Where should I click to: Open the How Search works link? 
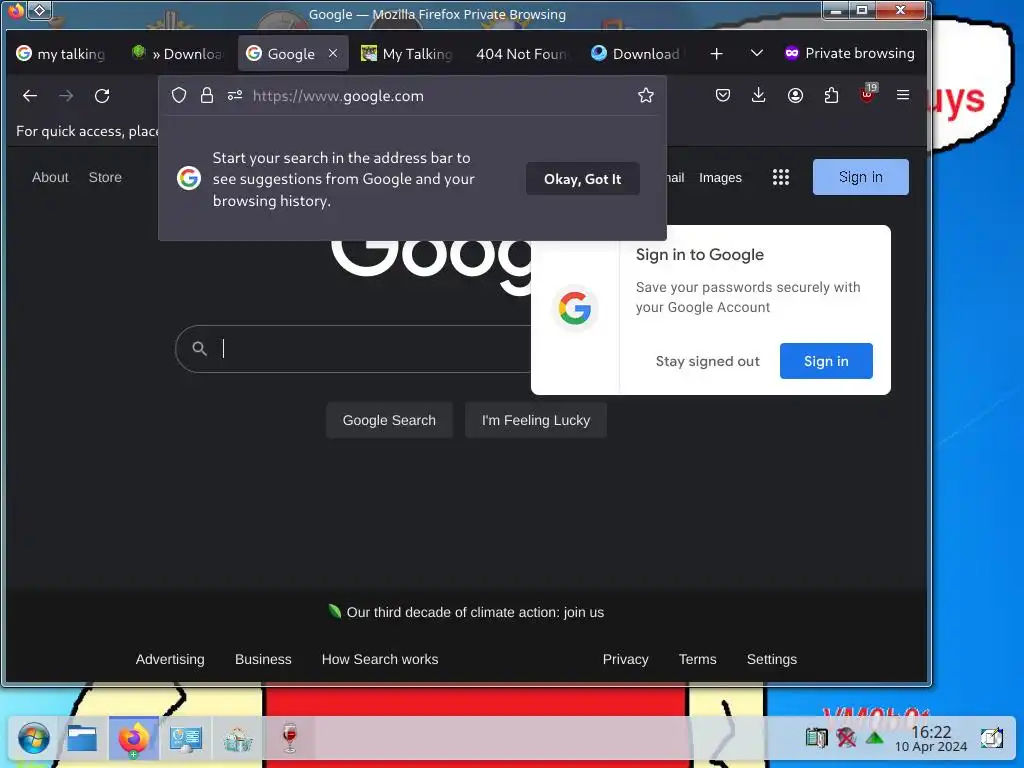coord(380,660)
